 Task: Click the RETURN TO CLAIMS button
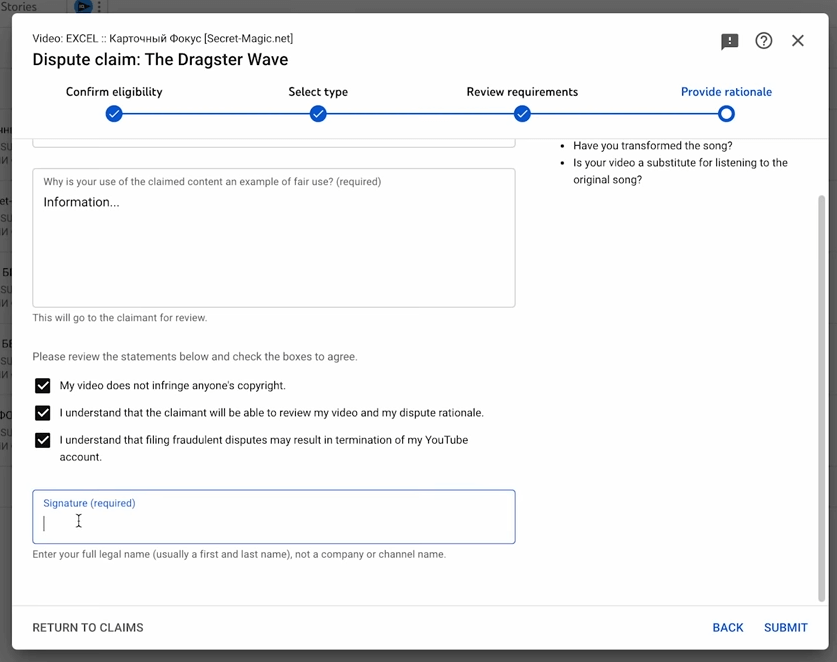coord(88,627)
